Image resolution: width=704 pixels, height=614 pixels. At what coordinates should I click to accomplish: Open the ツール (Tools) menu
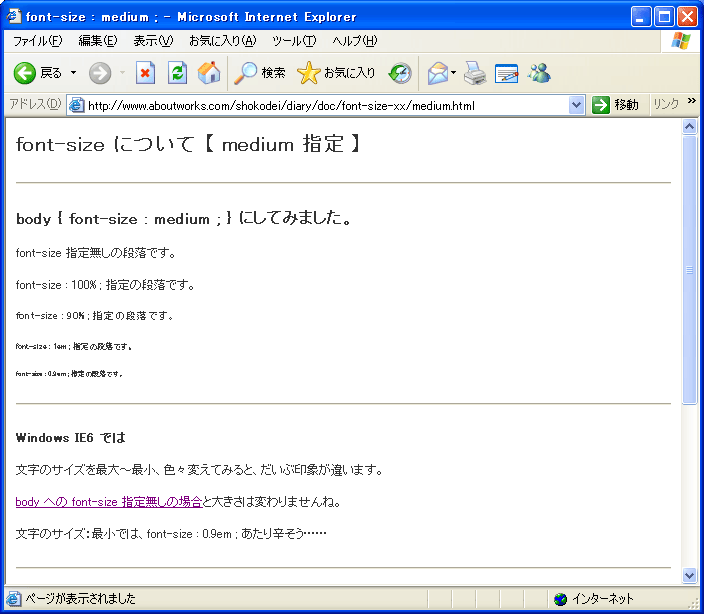tap(293, 41)
